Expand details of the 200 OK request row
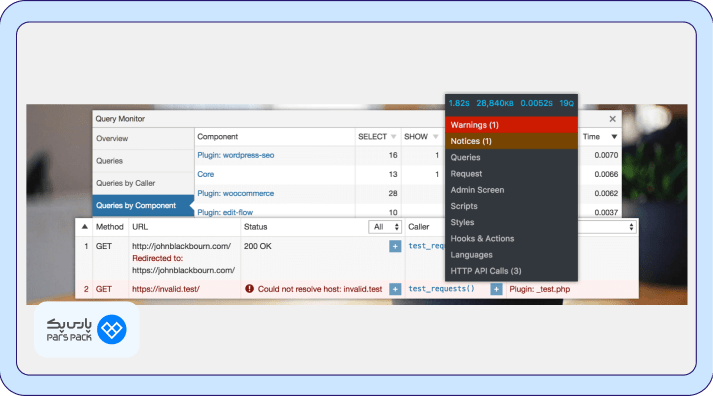This screenshot has height=396, width=713. coord(395,246)
